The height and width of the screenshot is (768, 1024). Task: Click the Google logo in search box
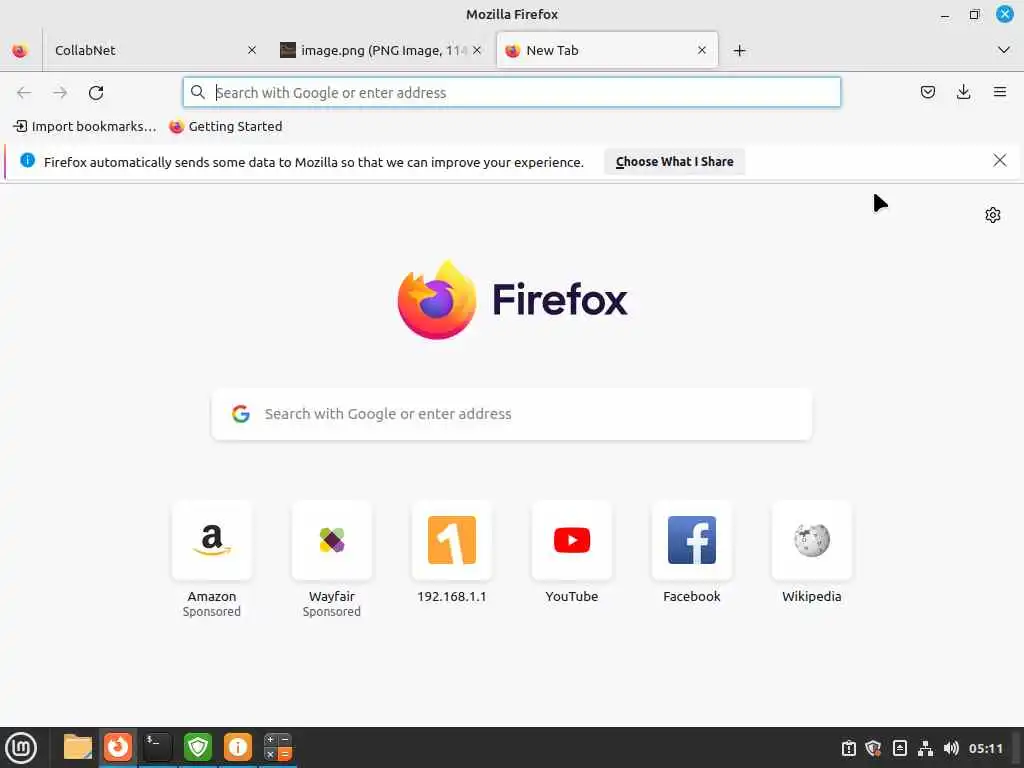[x=241, y=414]
